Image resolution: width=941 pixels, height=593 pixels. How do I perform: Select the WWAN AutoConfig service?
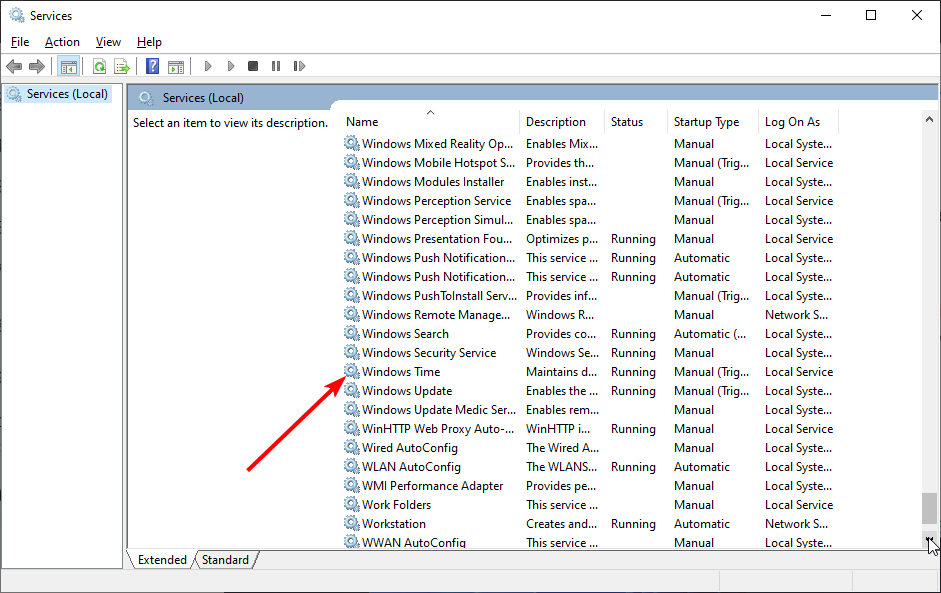(589, 542)
